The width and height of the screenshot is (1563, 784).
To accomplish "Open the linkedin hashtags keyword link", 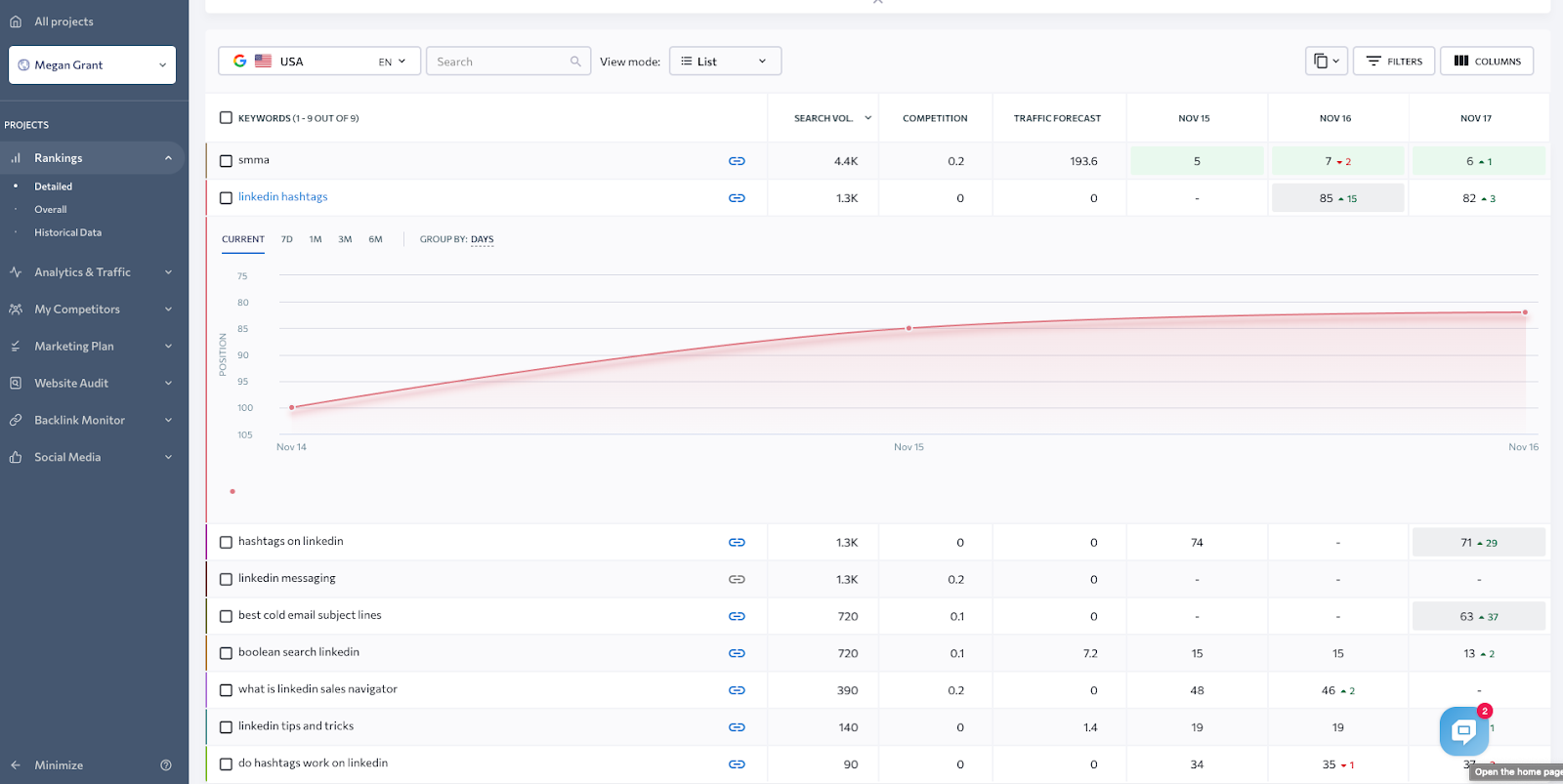I will [283, 197].
